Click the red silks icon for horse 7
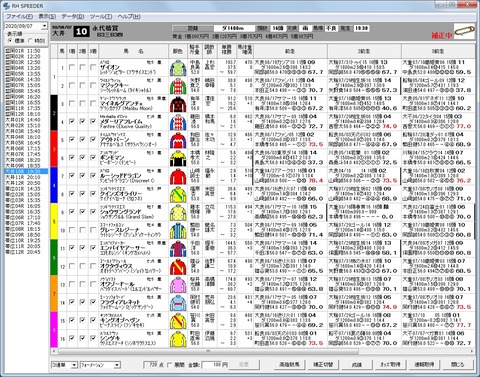 [178, 176]
